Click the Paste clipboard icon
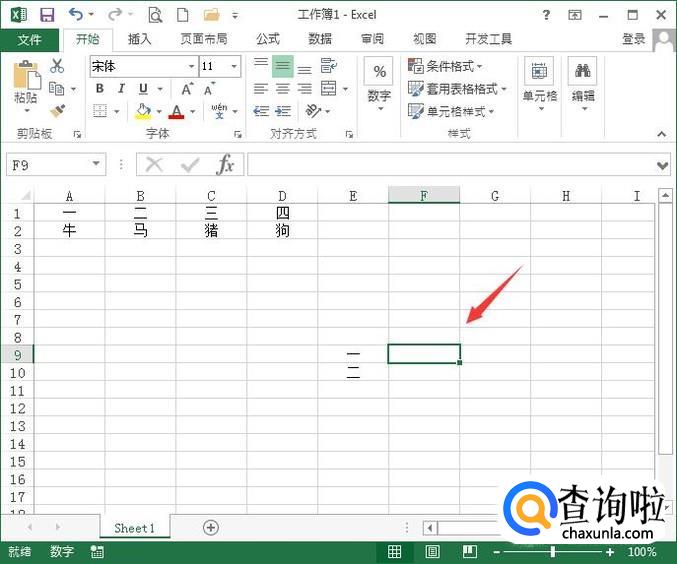 tap(26, 76)
